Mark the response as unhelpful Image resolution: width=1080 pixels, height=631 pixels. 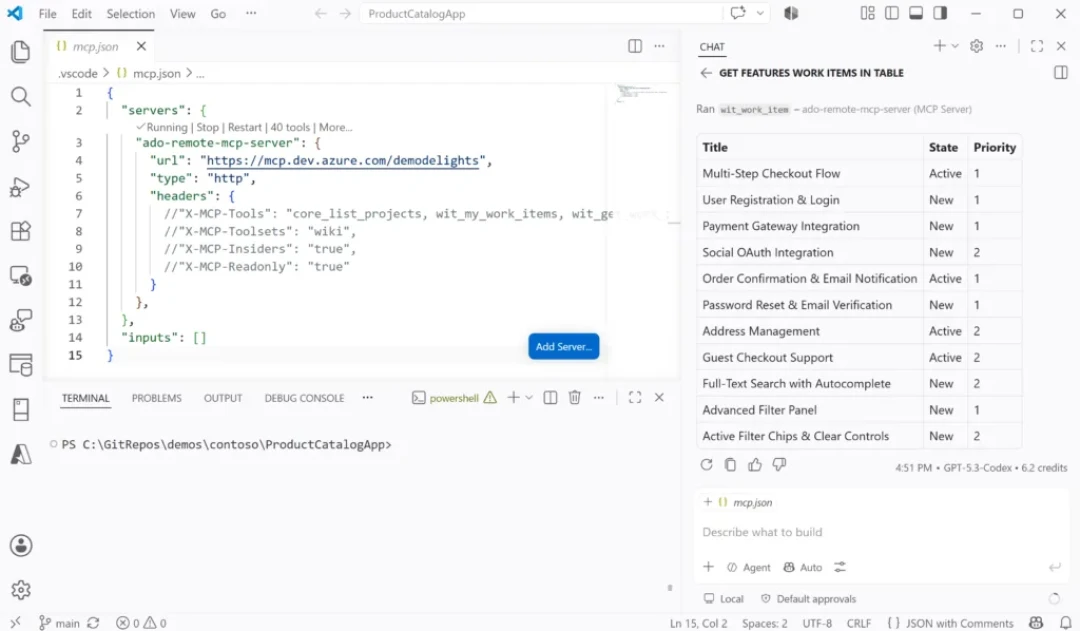point(779,465)
